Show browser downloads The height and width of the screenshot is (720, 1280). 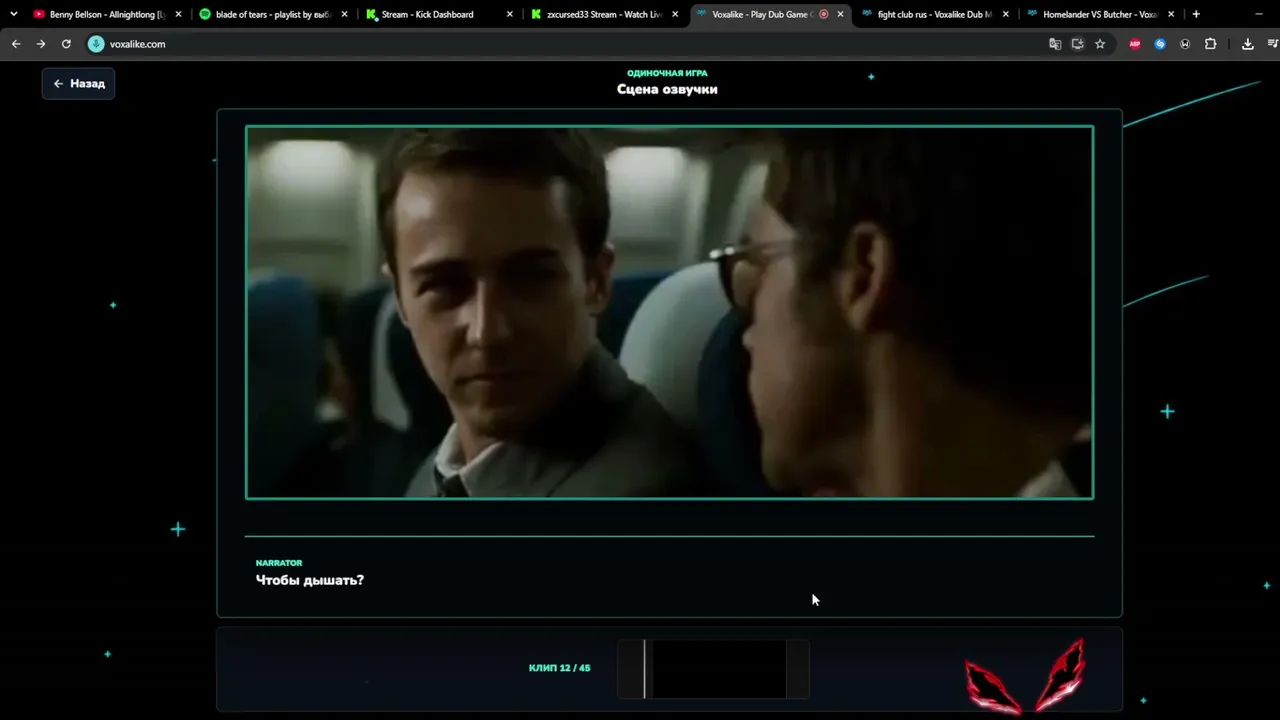click(x=1248, y=44)
